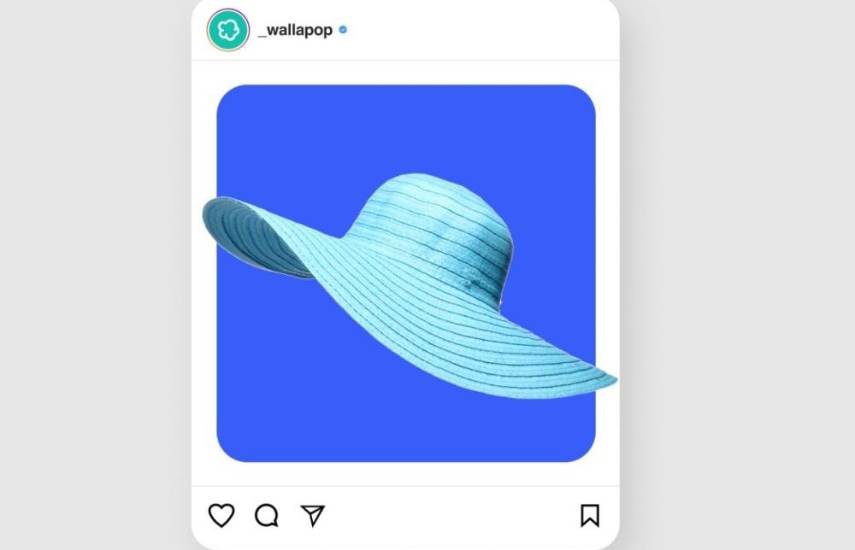
Task: Share the post with the paper plane icon
Action: tap(313, 515)
